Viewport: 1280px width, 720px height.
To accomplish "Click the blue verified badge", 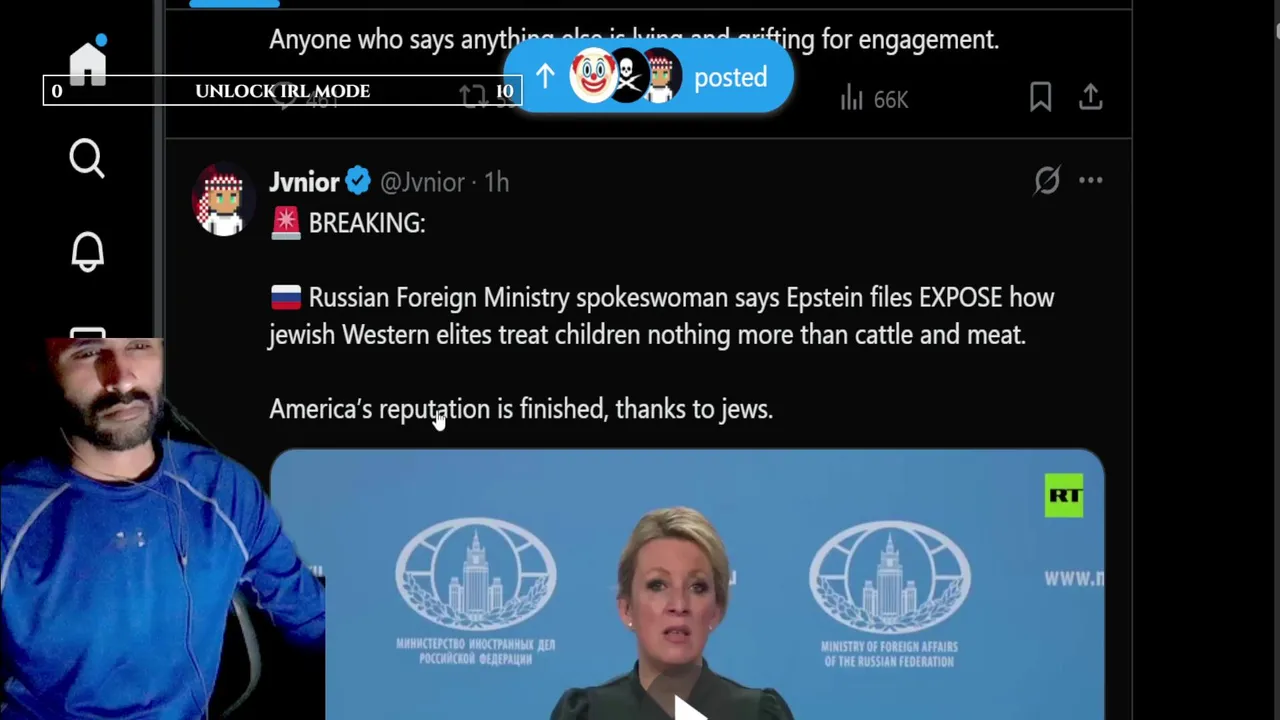I will 358,182.
